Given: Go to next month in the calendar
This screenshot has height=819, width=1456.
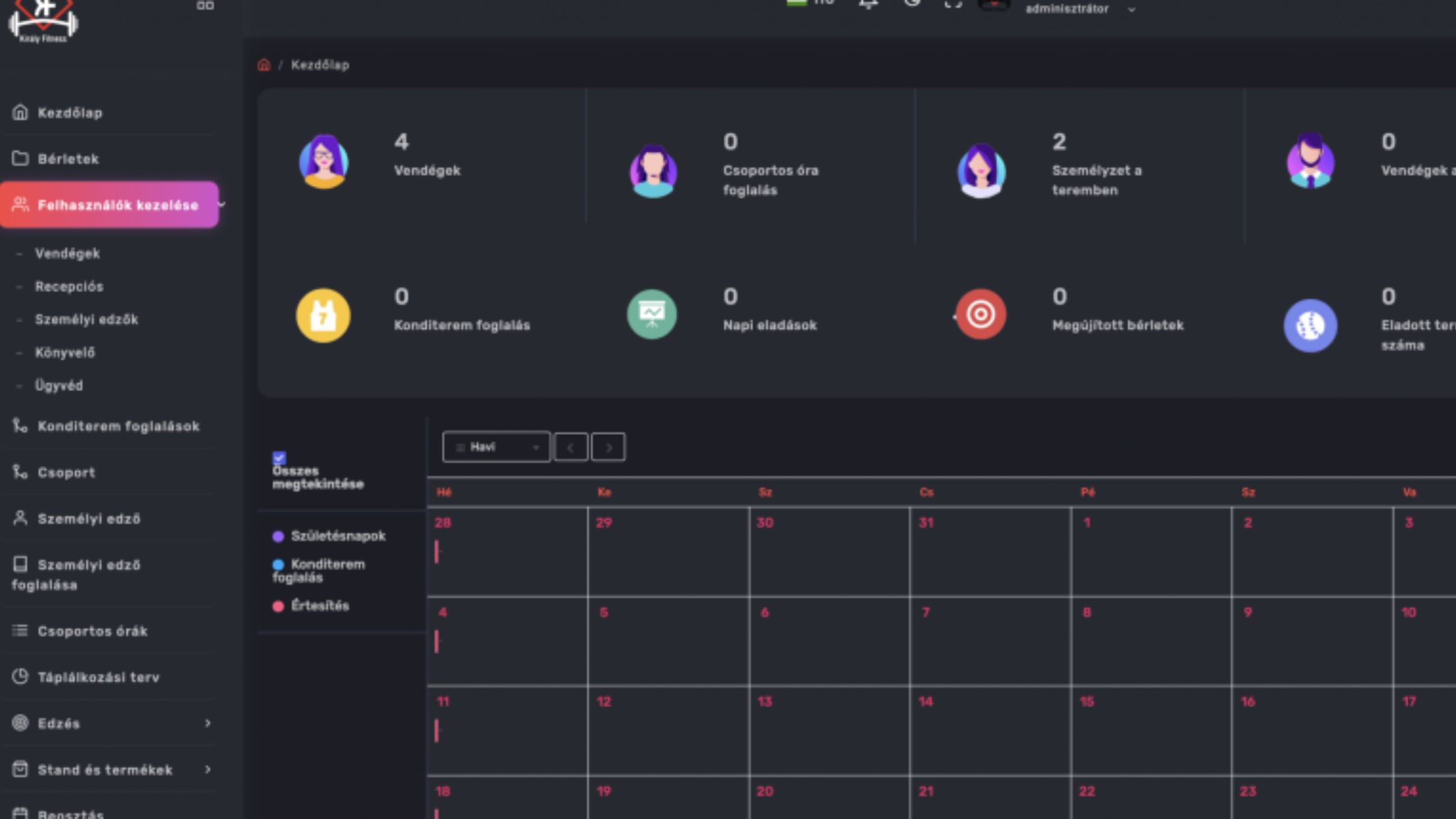Looking at the screenshot, I should point(608,447).
